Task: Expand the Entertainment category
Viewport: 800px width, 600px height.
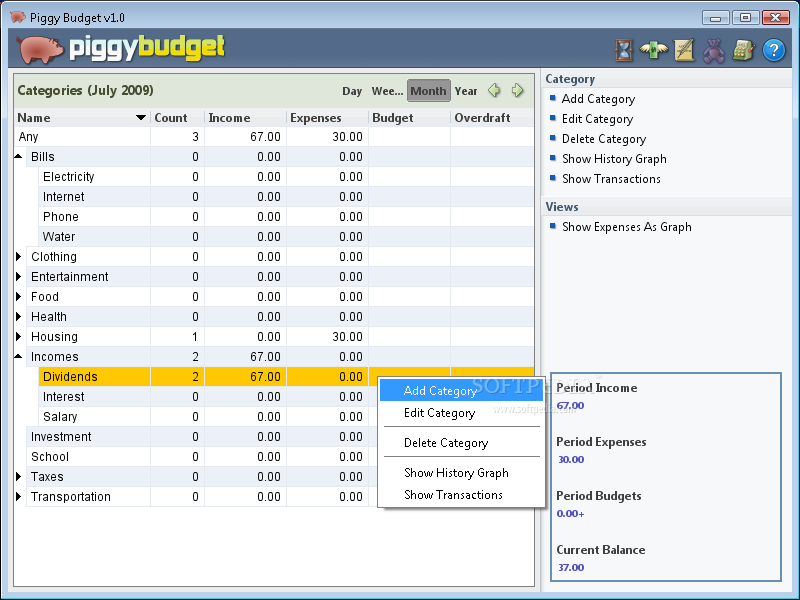Action: click(x=18, y=277)
